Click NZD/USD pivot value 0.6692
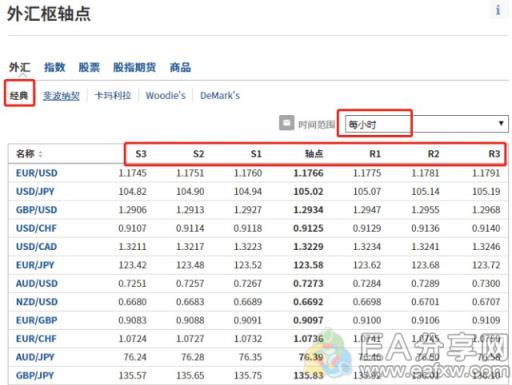 308,302
